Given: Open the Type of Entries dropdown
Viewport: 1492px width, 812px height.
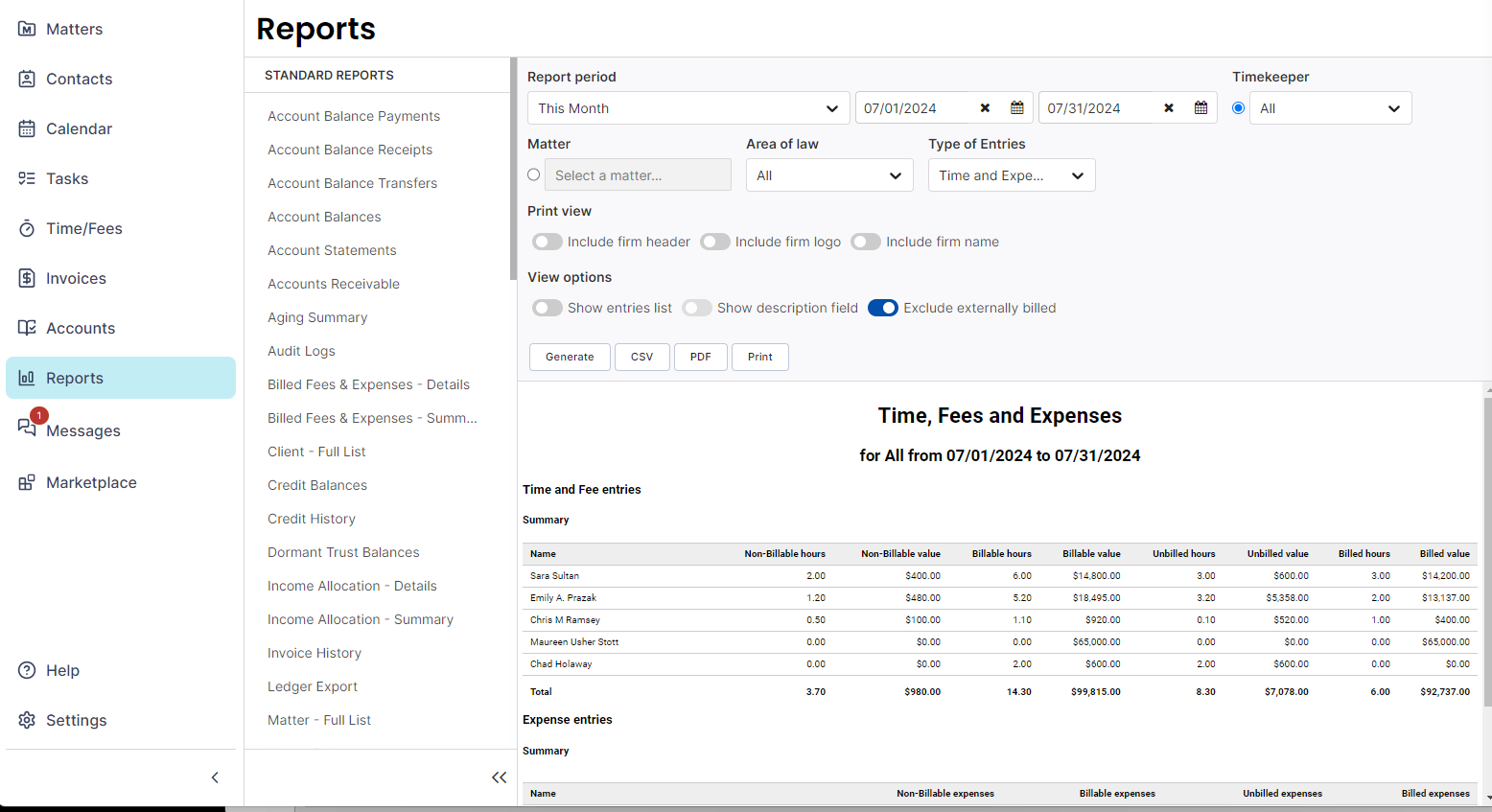Looking at the screenshot, I should (x=1012, y=175).
